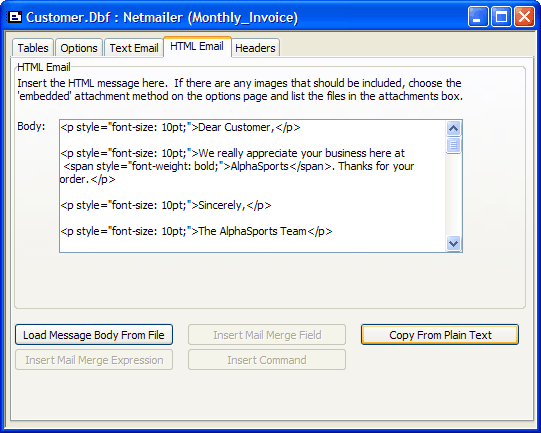Click Copy From Plain Text button
Image resolution: width=541 pixels, height=433 pixels.
440,335
